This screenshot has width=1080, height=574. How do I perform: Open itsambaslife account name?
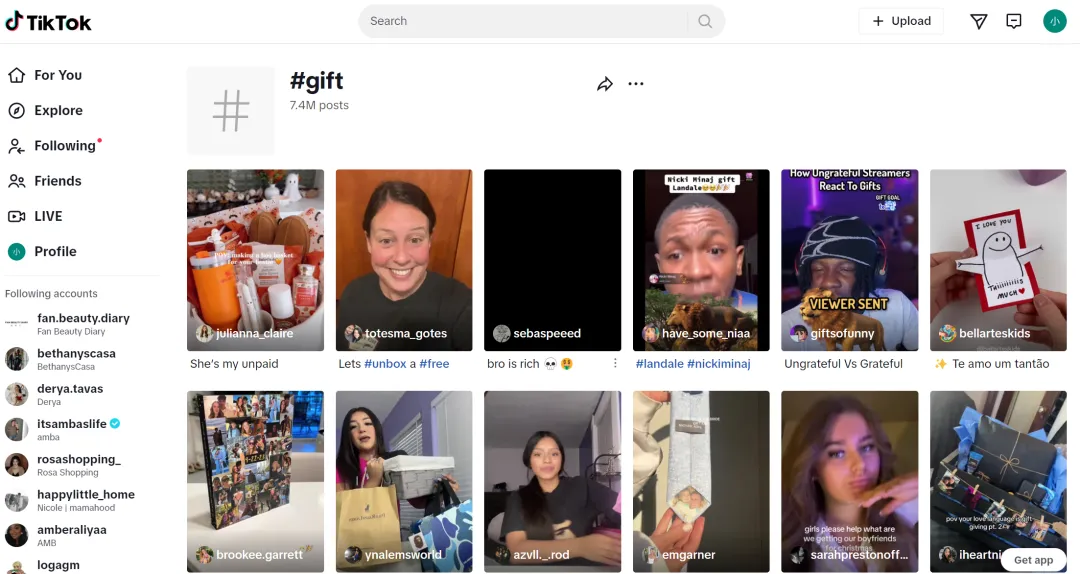coord(72,424)
